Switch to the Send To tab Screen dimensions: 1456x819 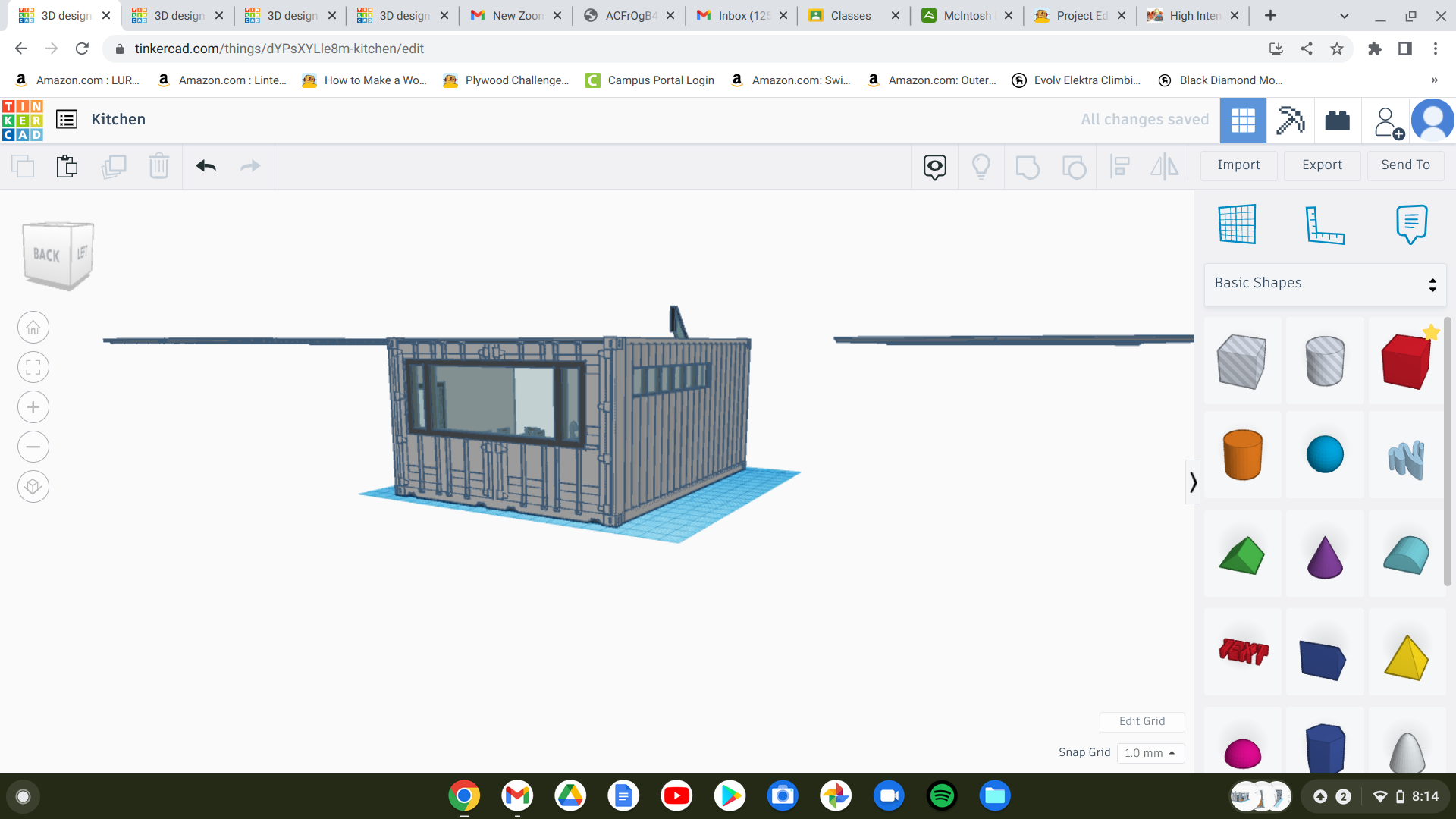[x=1404, y=165]
